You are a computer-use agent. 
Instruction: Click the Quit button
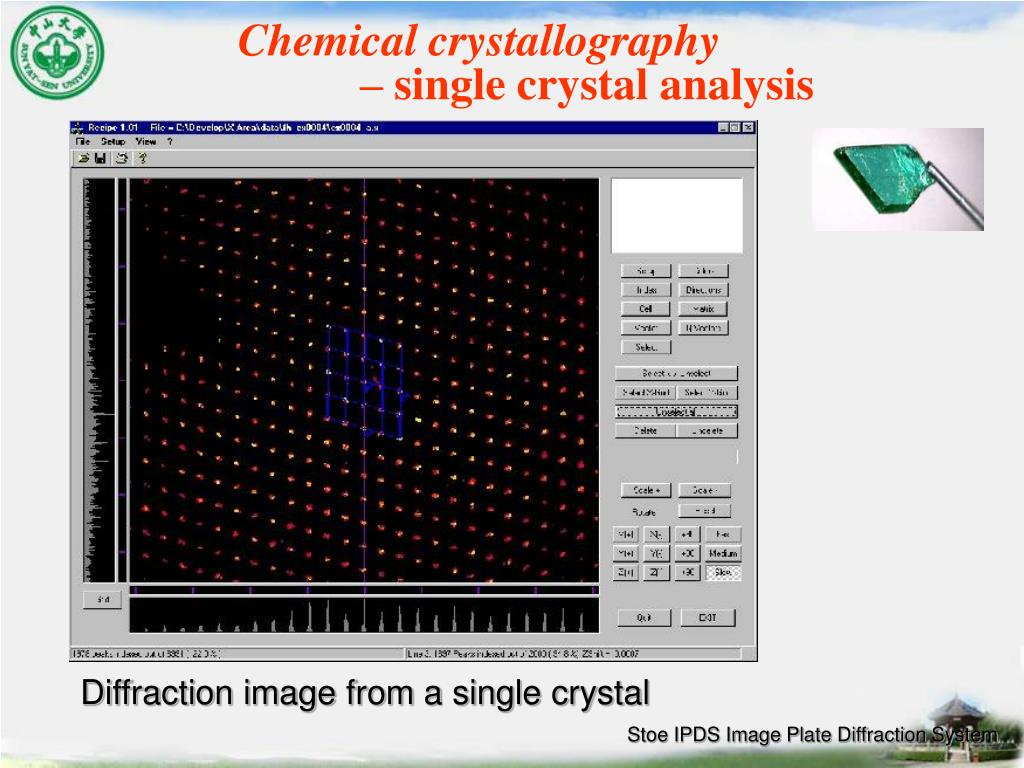point(645,617)
